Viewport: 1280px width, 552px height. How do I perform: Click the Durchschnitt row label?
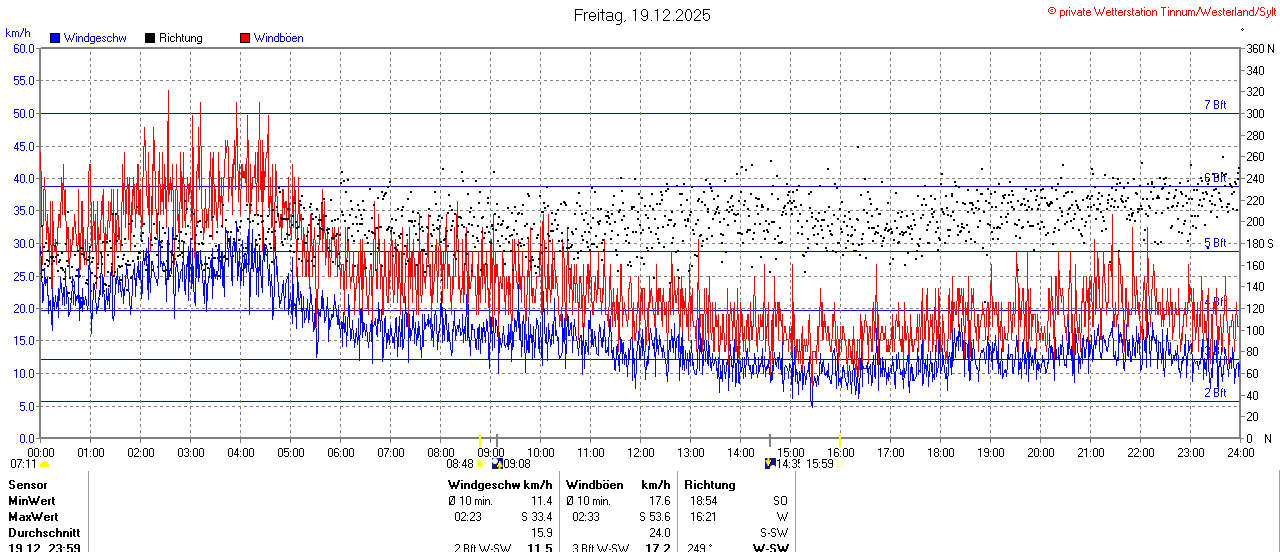pos(44,533)
